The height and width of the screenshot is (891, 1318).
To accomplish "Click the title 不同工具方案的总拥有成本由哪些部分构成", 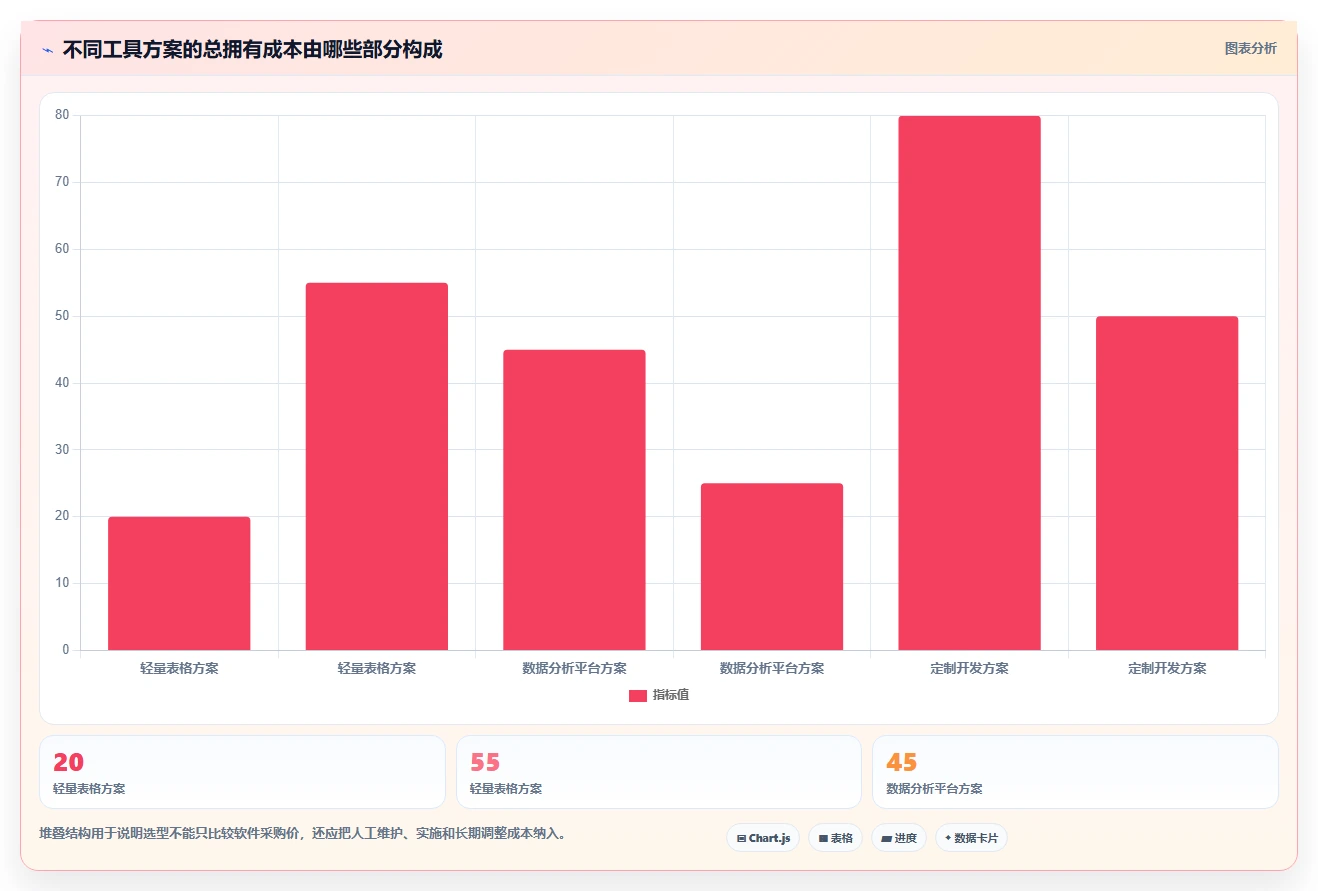I will [252, 49].
